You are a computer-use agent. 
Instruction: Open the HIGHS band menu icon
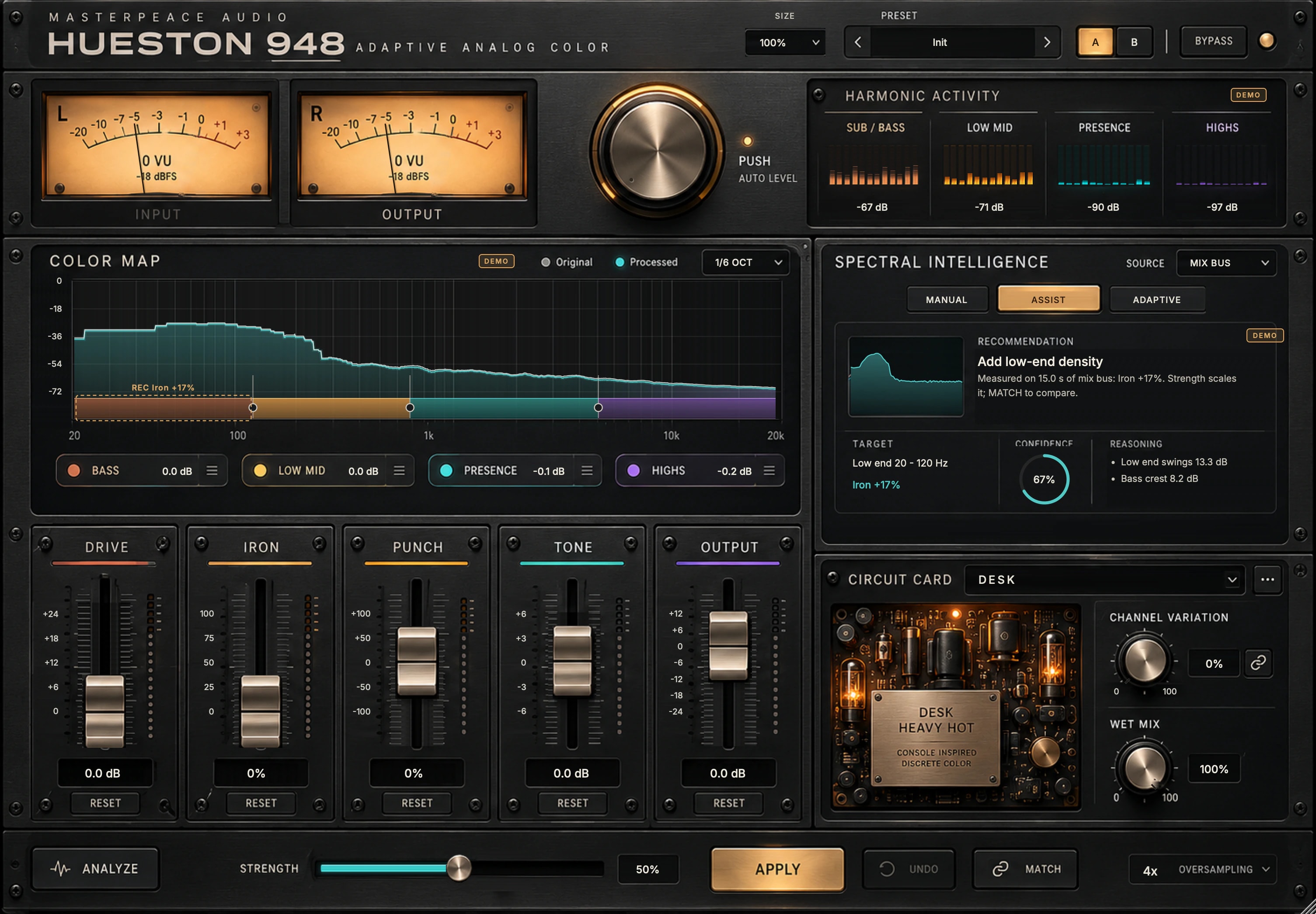[x=769, y=471]
